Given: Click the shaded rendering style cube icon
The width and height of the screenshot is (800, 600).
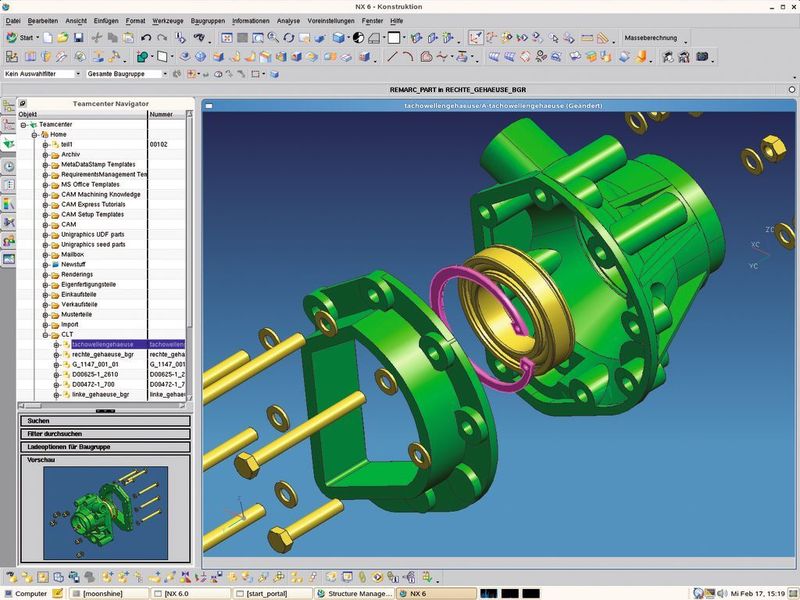Looking at the screenshot, I should (x=338, y=38).
